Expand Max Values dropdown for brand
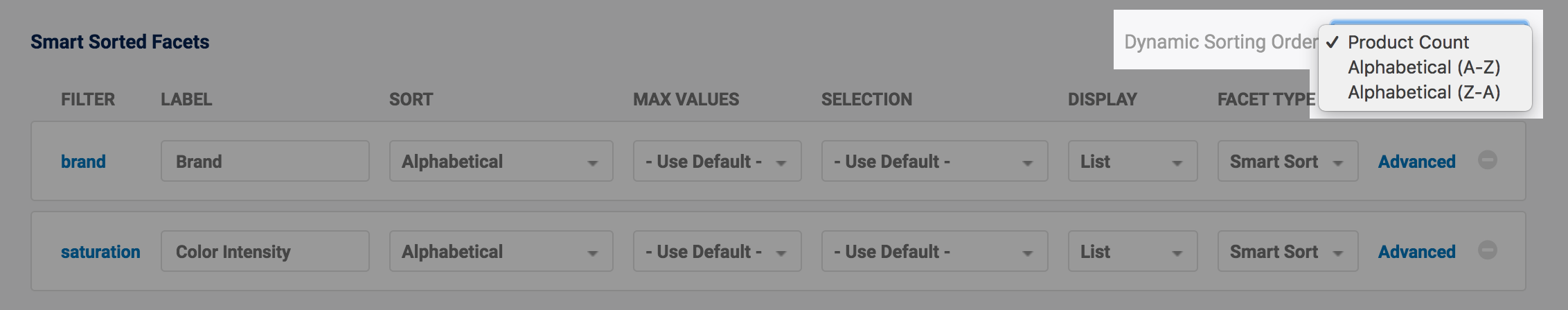1568x310 pixels. pyautogui.click(x=717, y=162)
